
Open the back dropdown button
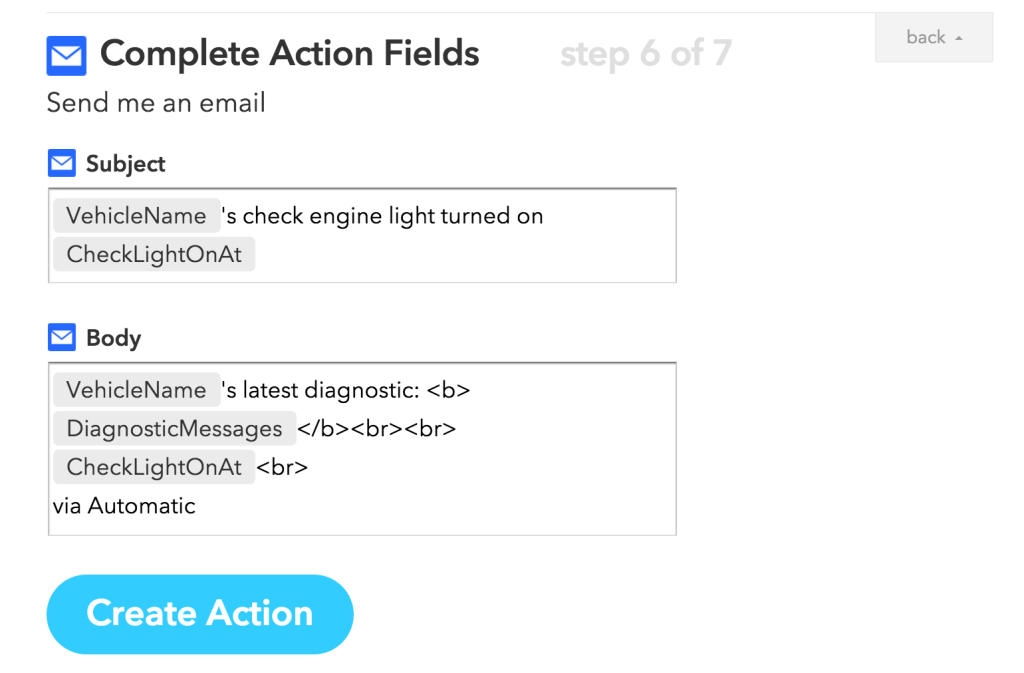[x=933, y=38]
